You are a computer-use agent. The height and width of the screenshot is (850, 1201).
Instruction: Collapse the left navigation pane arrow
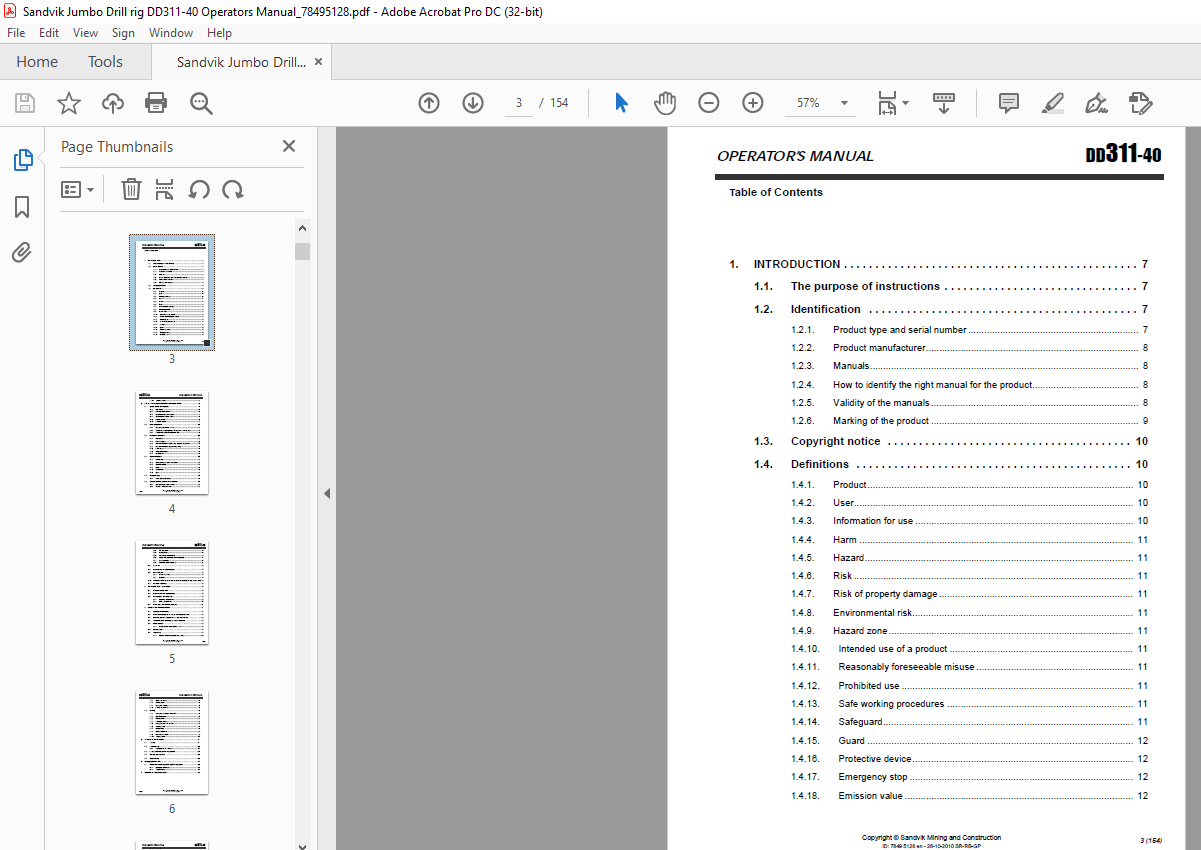[326, 493]
